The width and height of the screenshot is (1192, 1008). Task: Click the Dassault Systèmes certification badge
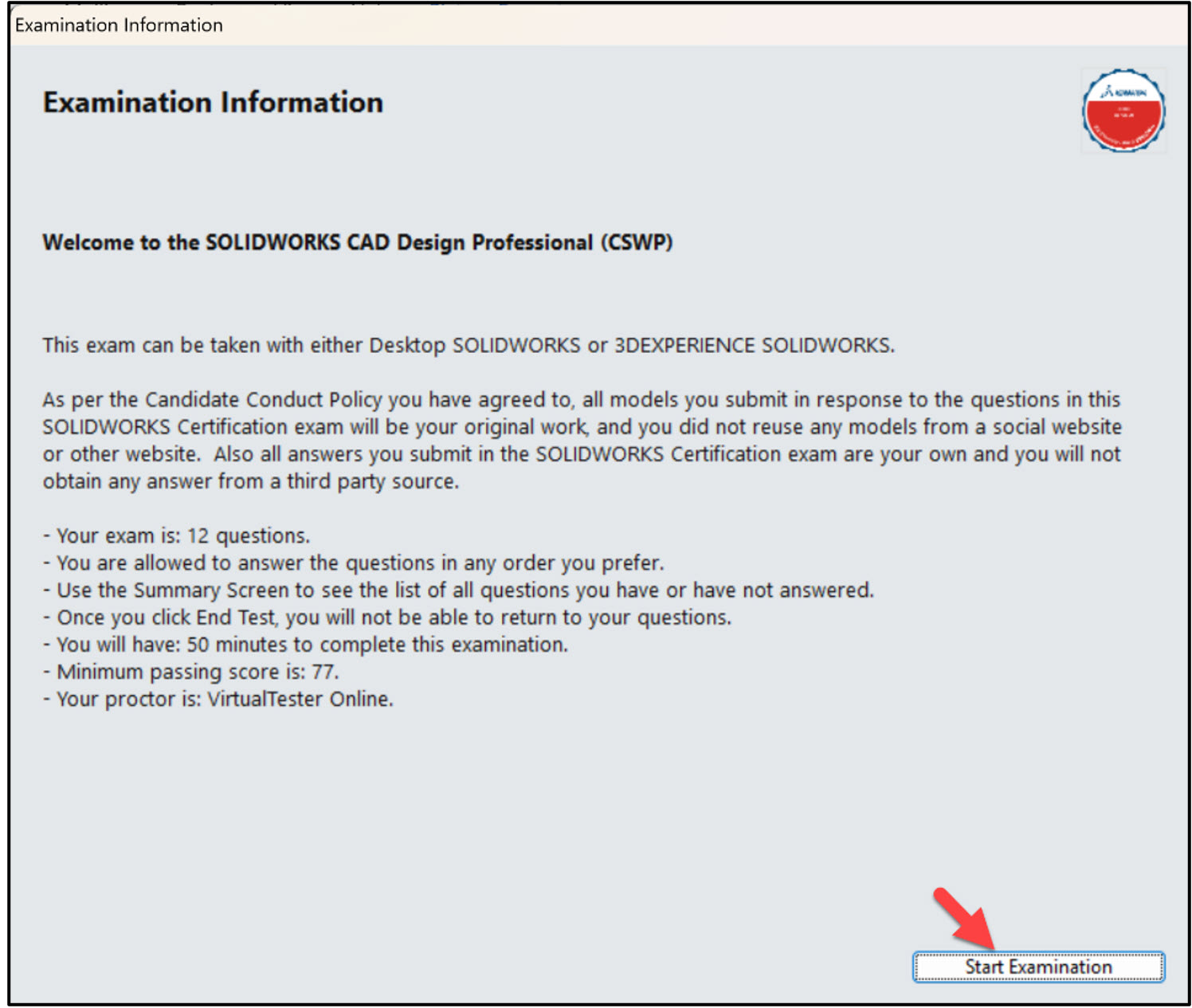click(x=1123, y=112)
